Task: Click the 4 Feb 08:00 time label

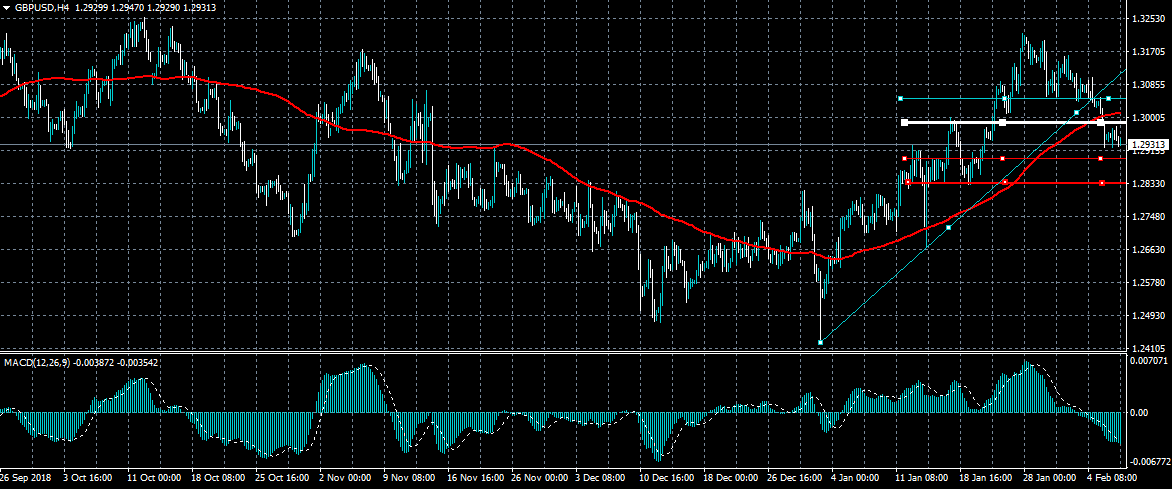Action: (x=1111, y=477)
